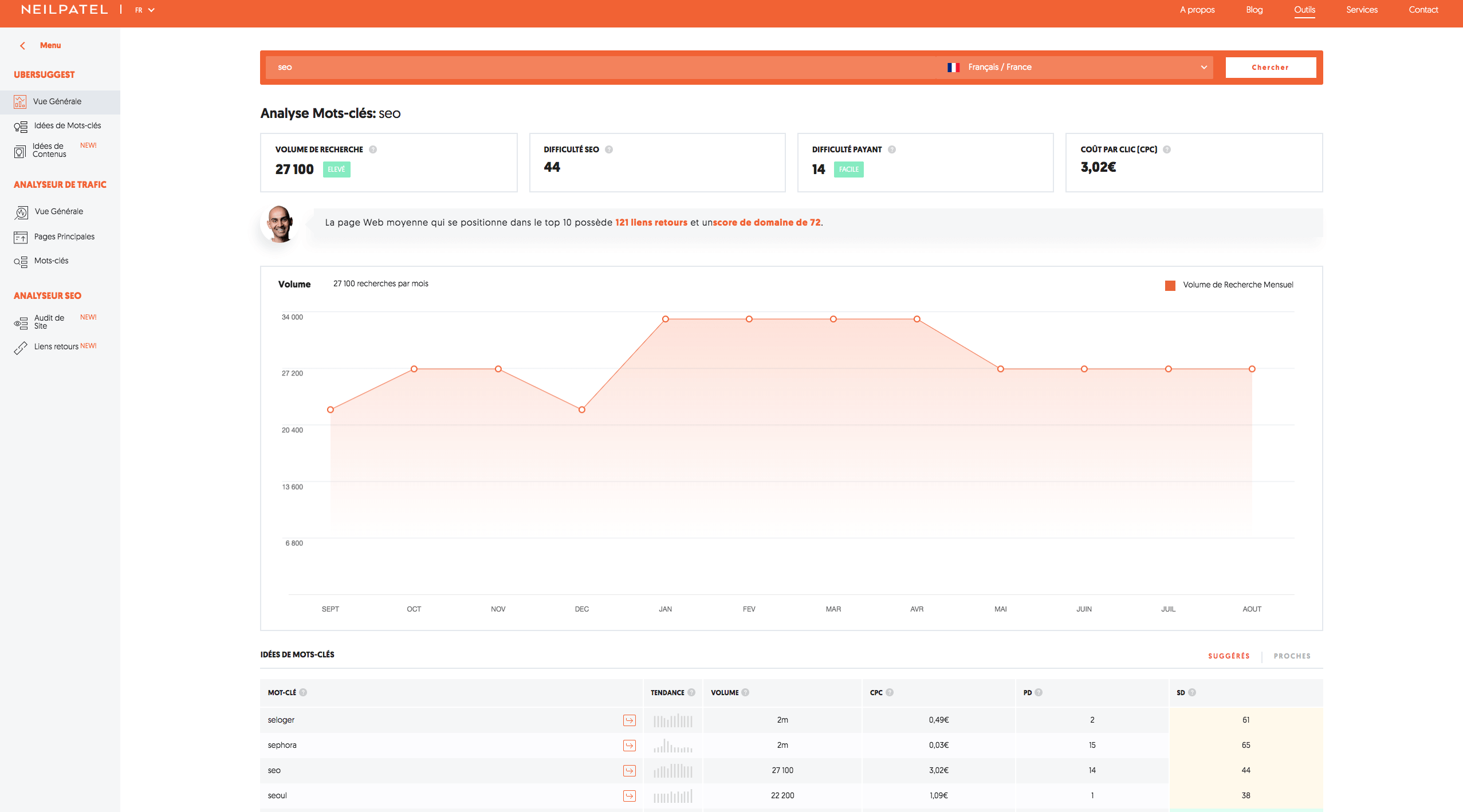Switch to the PROCHES tab

click(1292, 656)
